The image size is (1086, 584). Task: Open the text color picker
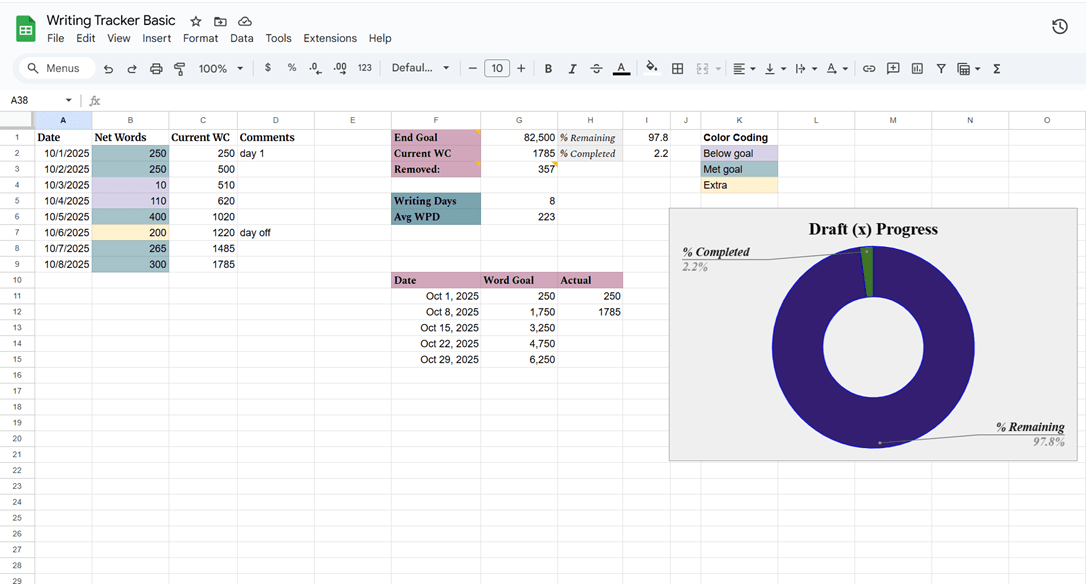(x=621, y=69)
